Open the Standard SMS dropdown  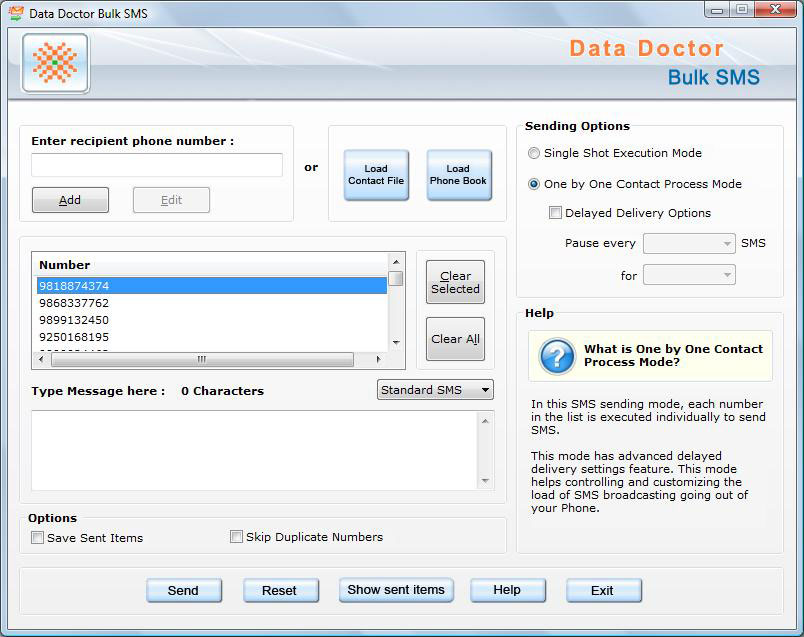click(x=435, y=390)
